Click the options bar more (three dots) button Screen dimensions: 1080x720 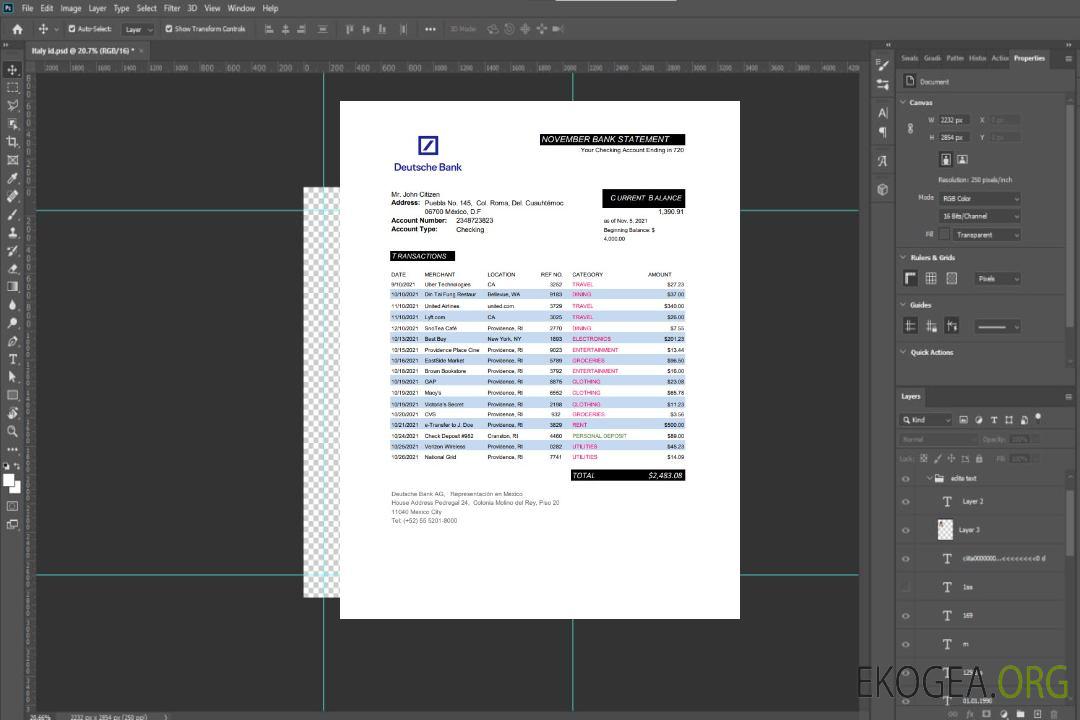[x=430, y=29]
